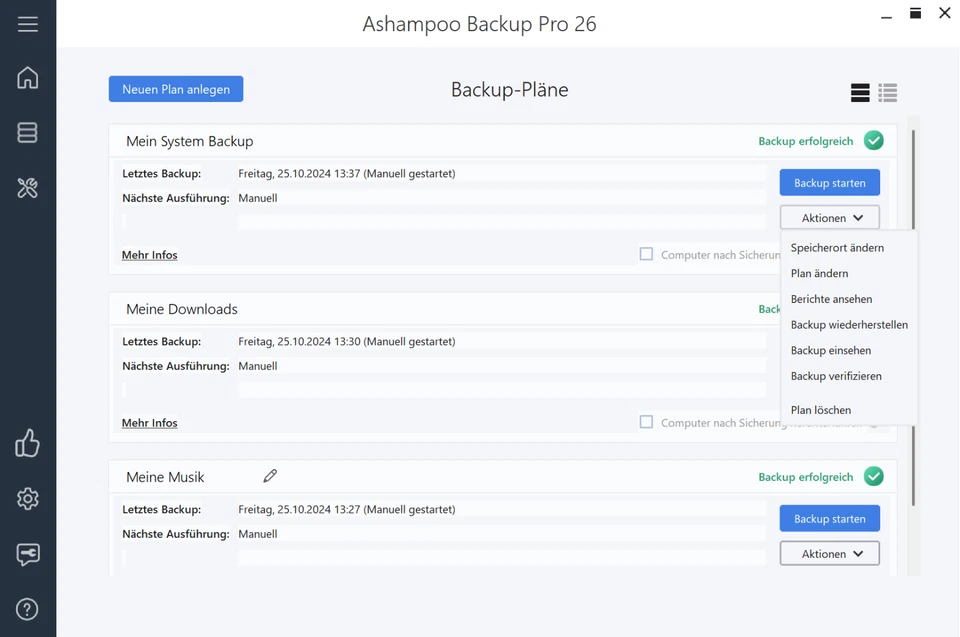
Task: Click the Neuen Plan anlegen button
Action: (175, 88)
